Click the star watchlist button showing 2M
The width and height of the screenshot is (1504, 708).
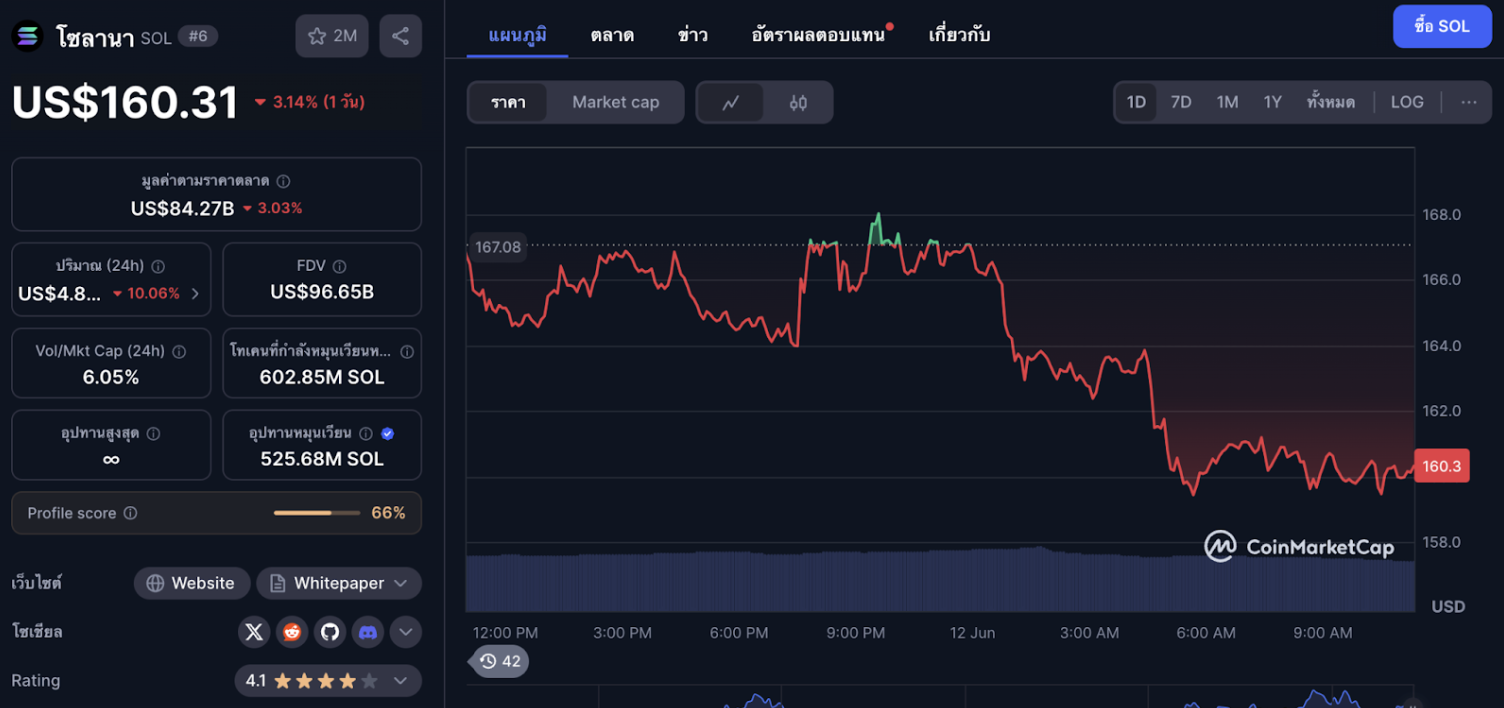click(332, 36)
